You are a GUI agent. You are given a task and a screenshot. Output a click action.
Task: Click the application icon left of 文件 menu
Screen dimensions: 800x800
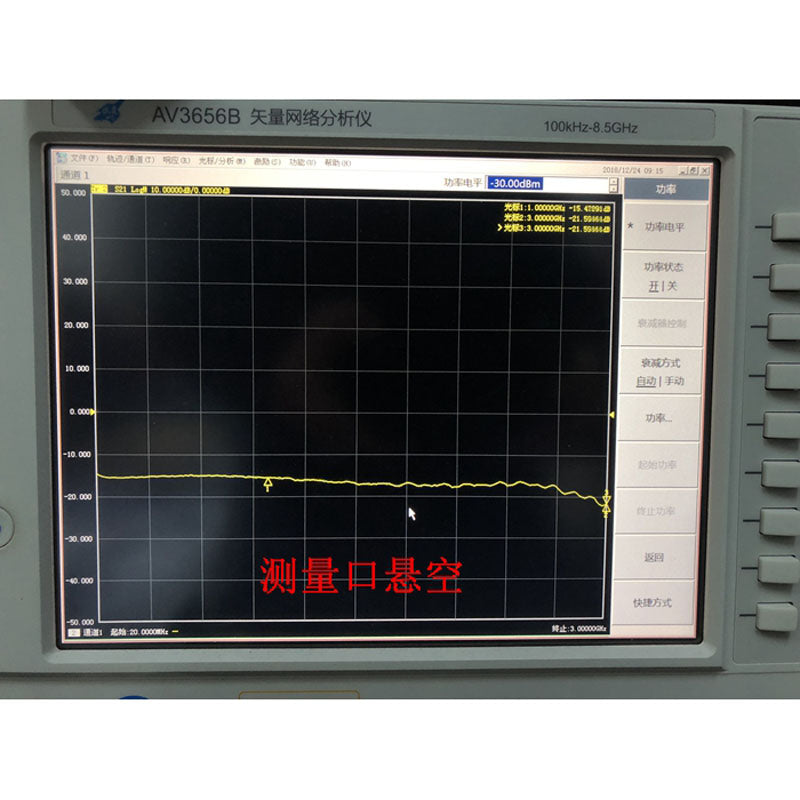click(x=61, y=159)
